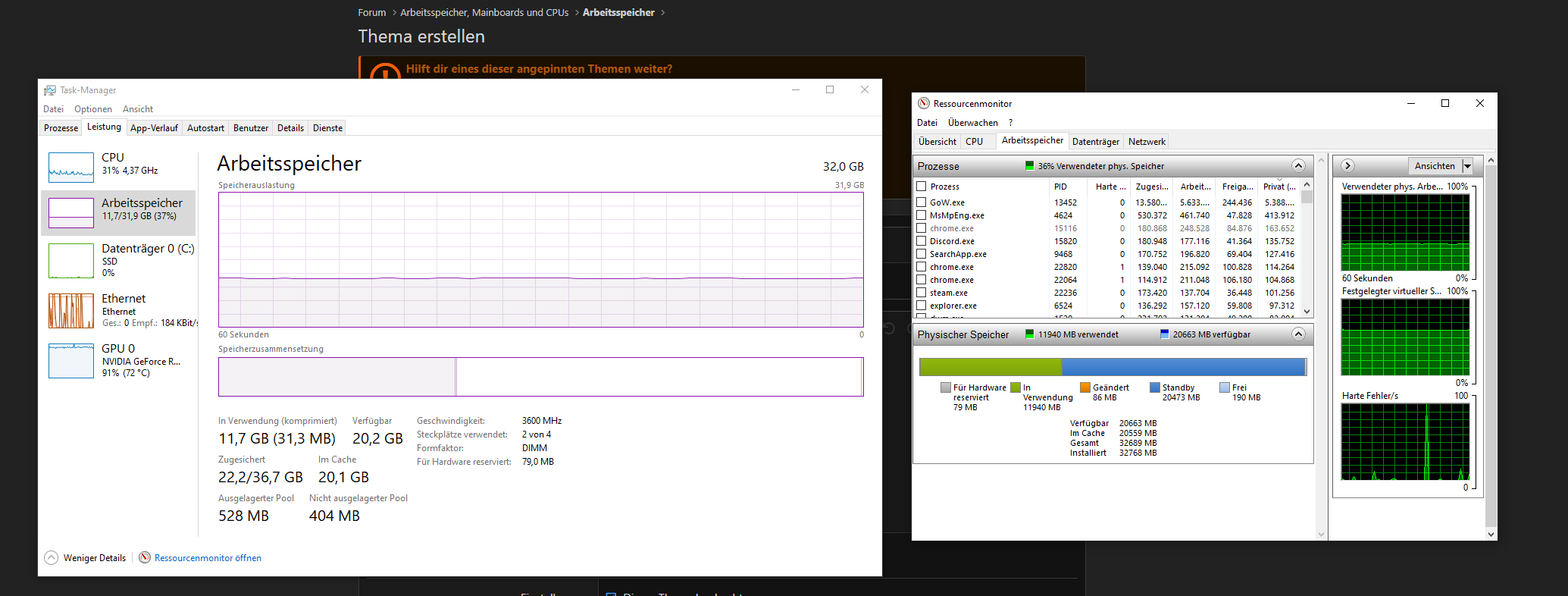Viewport: 1568px width, 596px height.
Task: Switch to Benutzer tab
Action: point(251,128)
